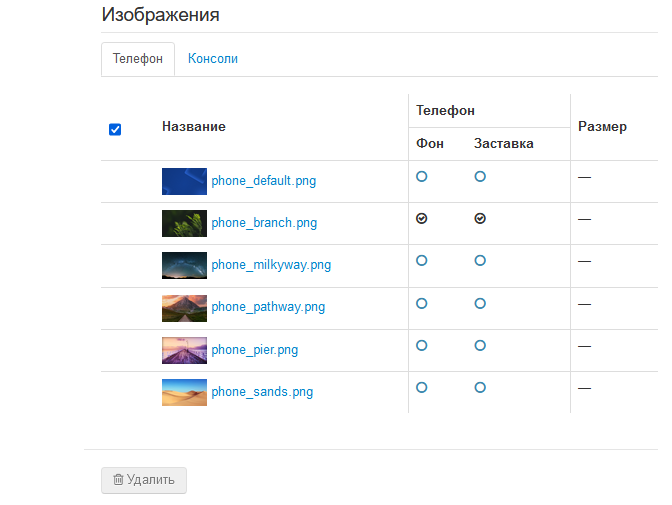Viewport: 672px width, 505px height.
Task: Click the phone_pier.png splash screen radio
Action: [480, 345]
